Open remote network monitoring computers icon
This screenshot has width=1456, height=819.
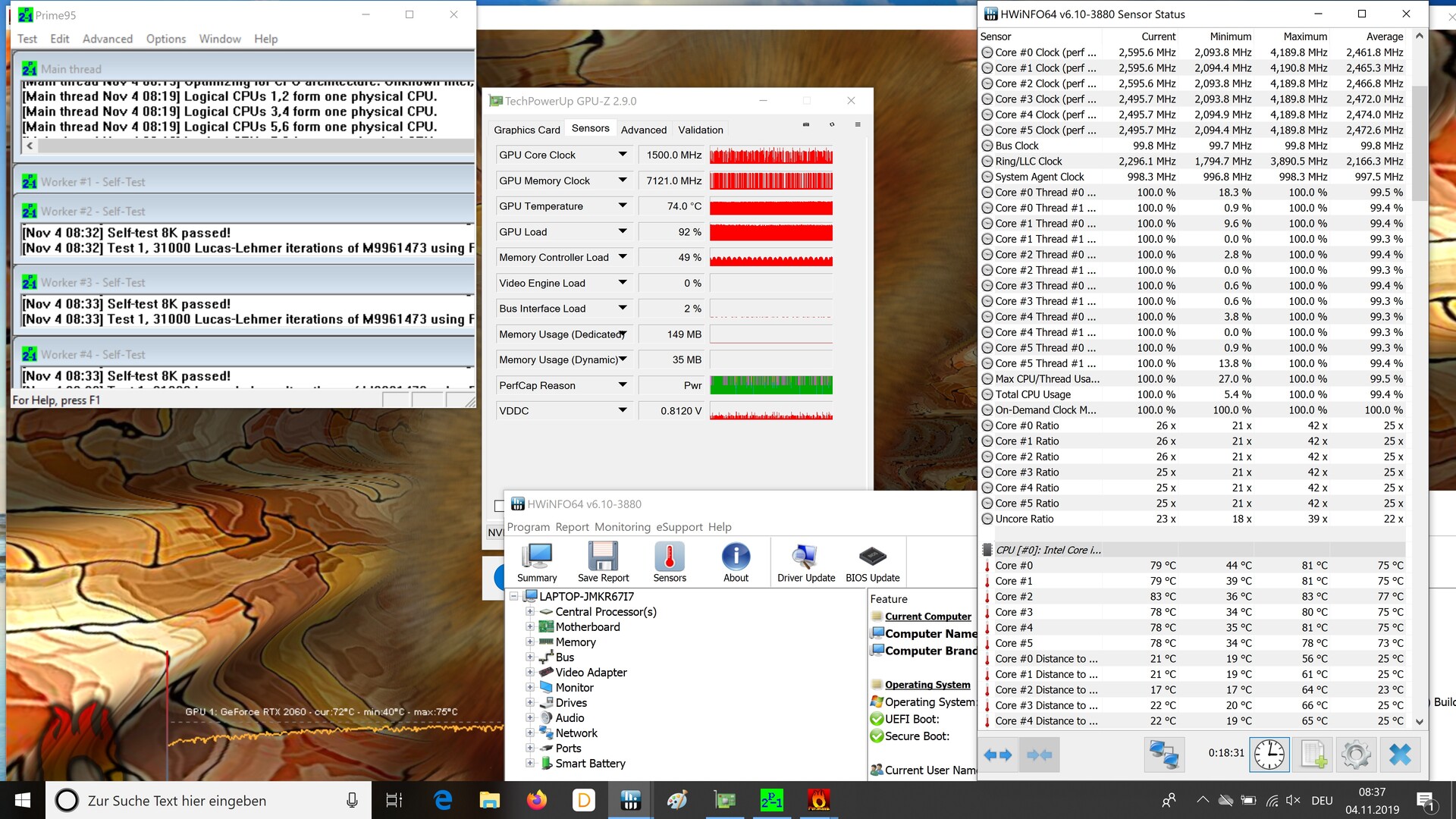point(1164,755)
